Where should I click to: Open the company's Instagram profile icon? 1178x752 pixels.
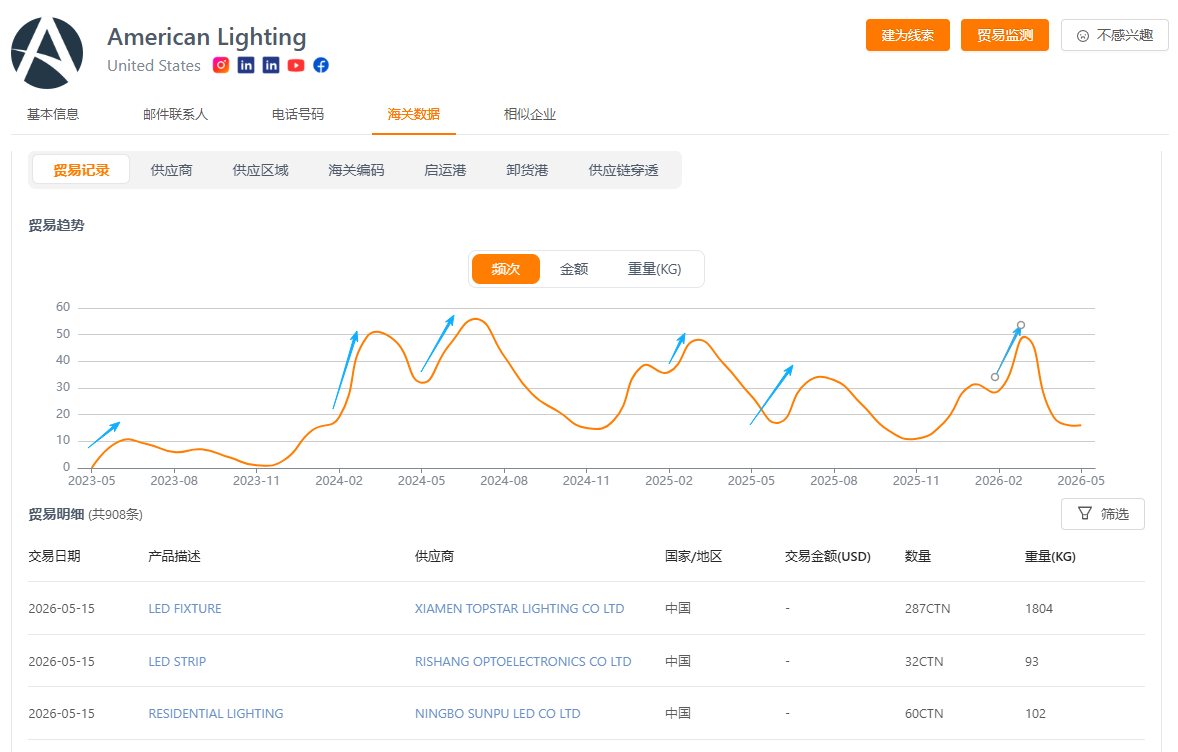(x=221, y=65)
